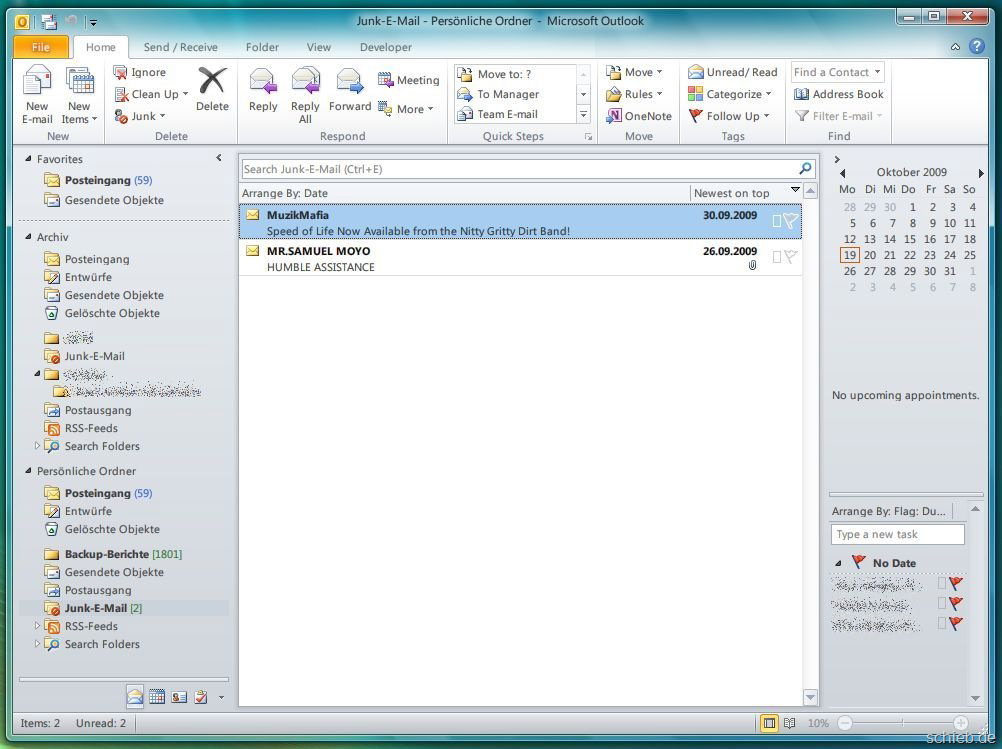Toggle category box on MuzikMafia email

(777, 221)
